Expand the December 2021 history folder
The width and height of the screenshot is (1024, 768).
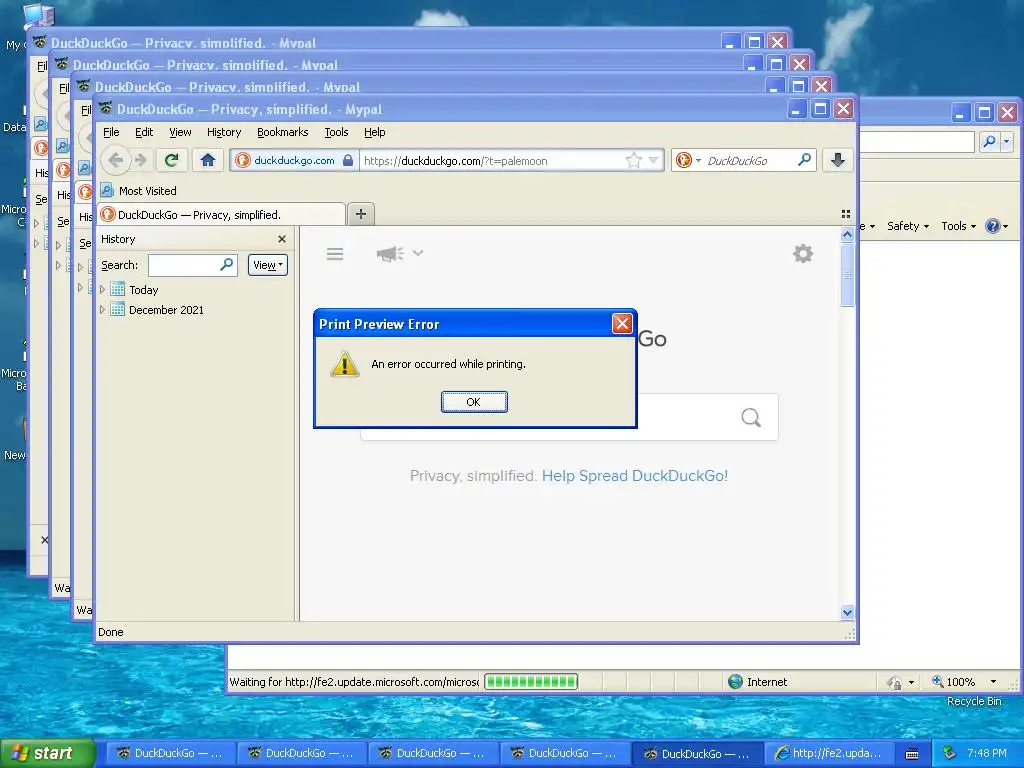pos(103,310)
